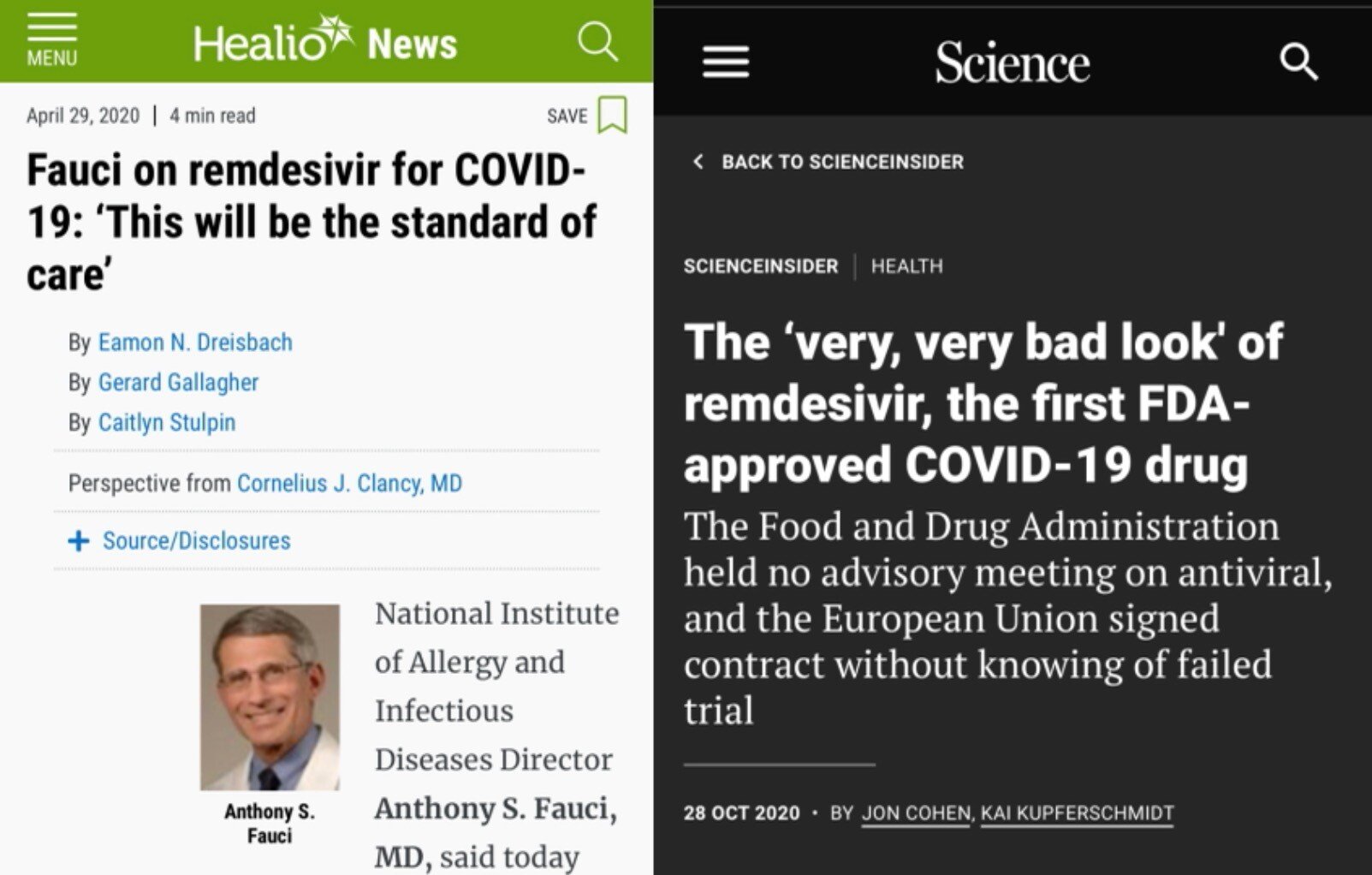Open Cornelius J. Clancy, MD perspective
The width and height of the screenshot is (1372, 875).
[x=349, y=483]
